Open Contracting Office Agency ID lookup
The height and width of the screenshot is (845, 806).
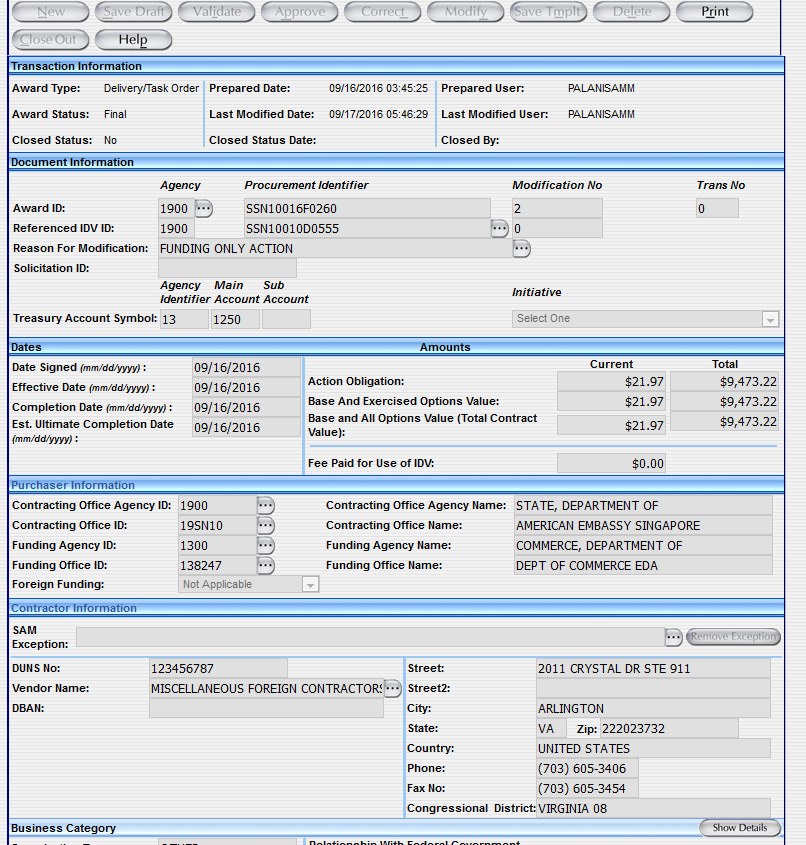coord(266,505)
